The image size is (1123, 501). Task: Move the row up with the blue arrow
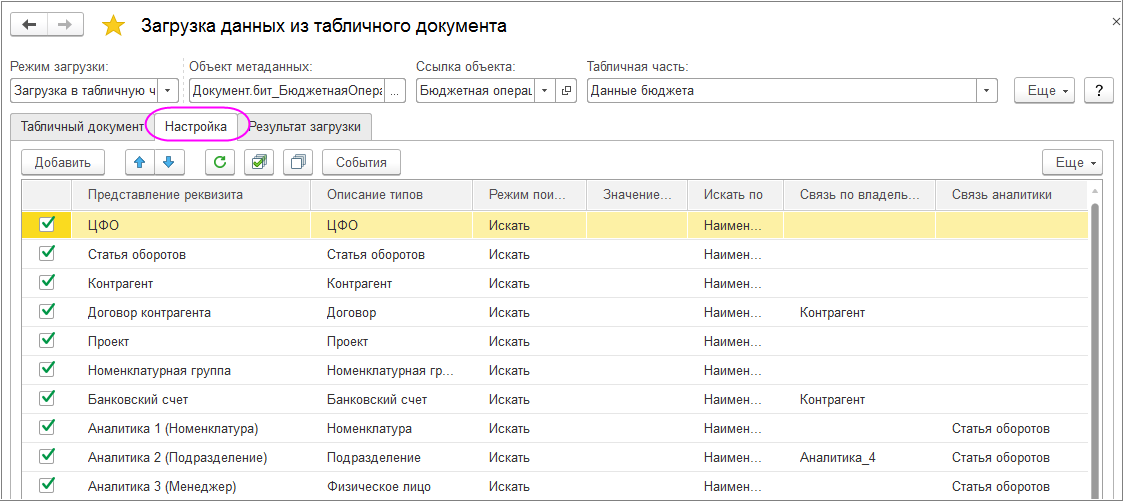click(x=140, y=162)
